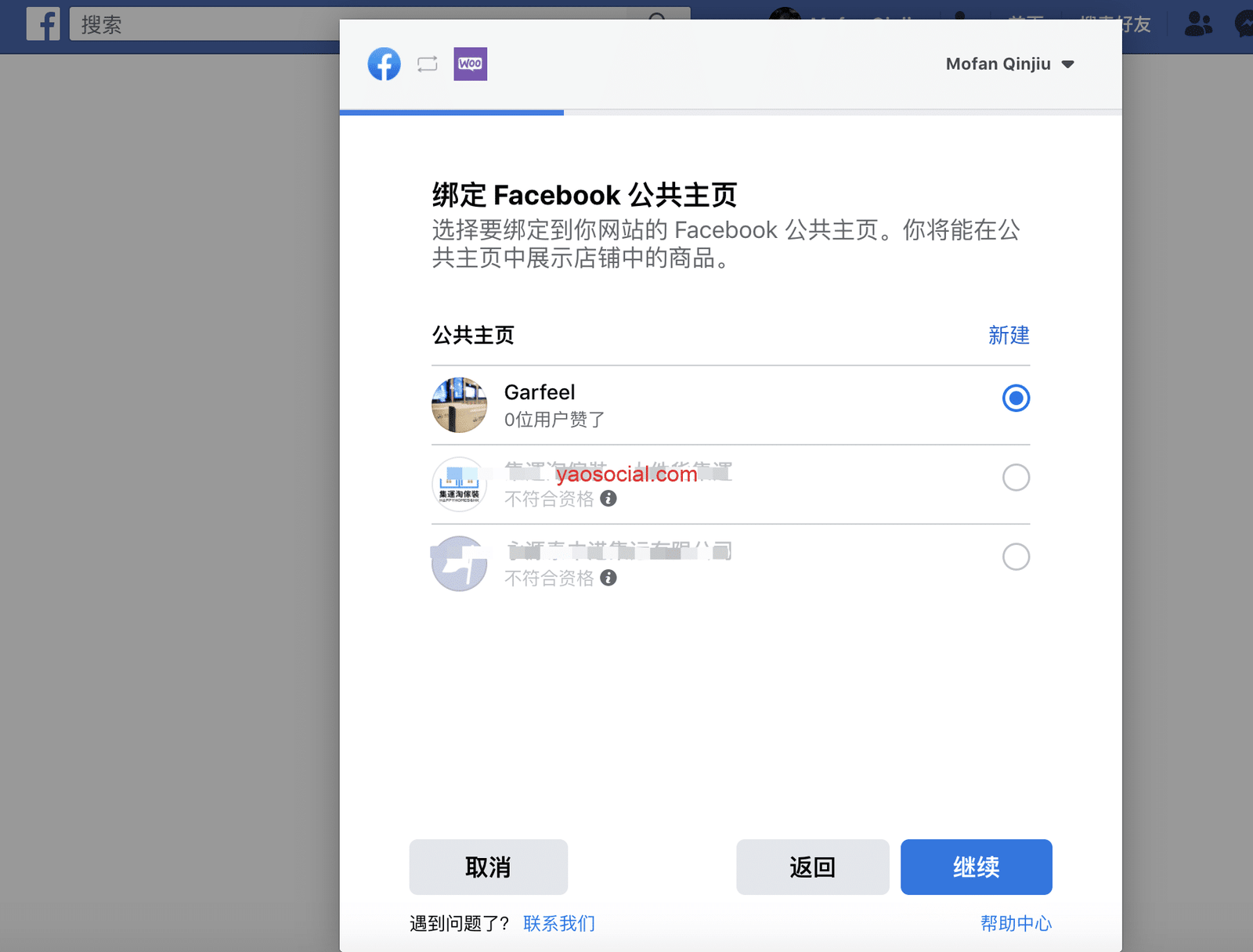Open Messenger icon at top right edge
The height and width of the screenshot is (952, 1253).
tap(1244, 24)
